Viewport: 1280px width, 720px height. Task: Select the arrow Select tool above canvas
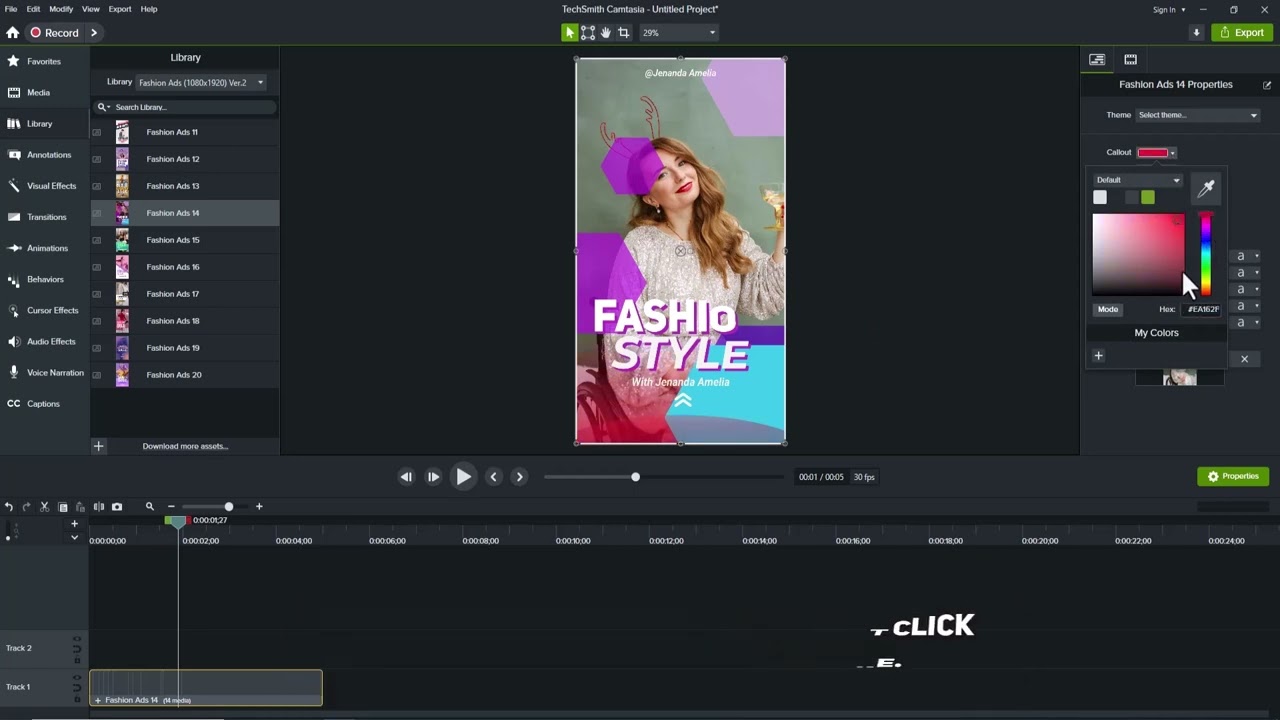[x=570, y=33]
